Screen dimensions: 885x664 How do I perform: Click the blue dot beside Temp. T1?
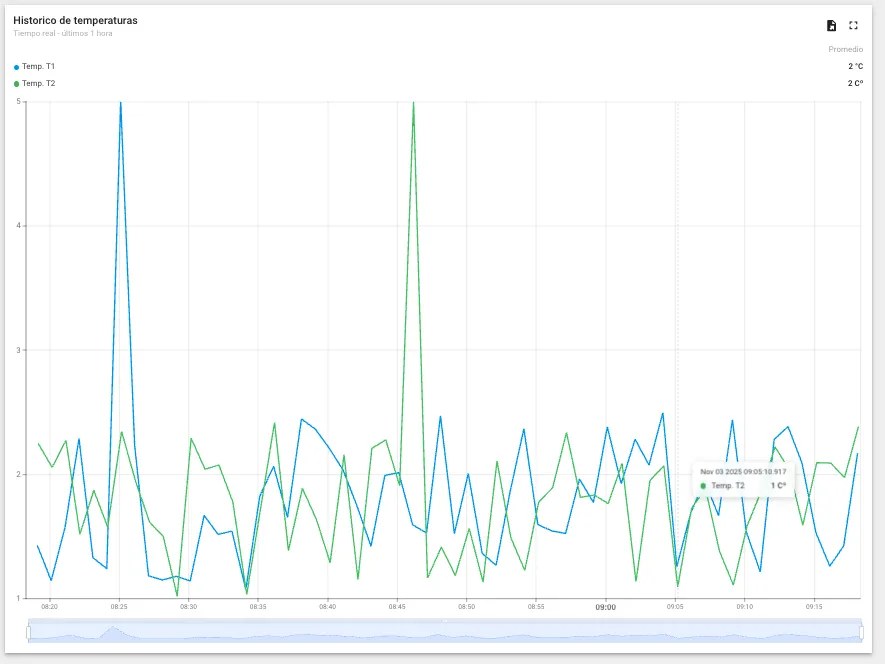(16, 67)
